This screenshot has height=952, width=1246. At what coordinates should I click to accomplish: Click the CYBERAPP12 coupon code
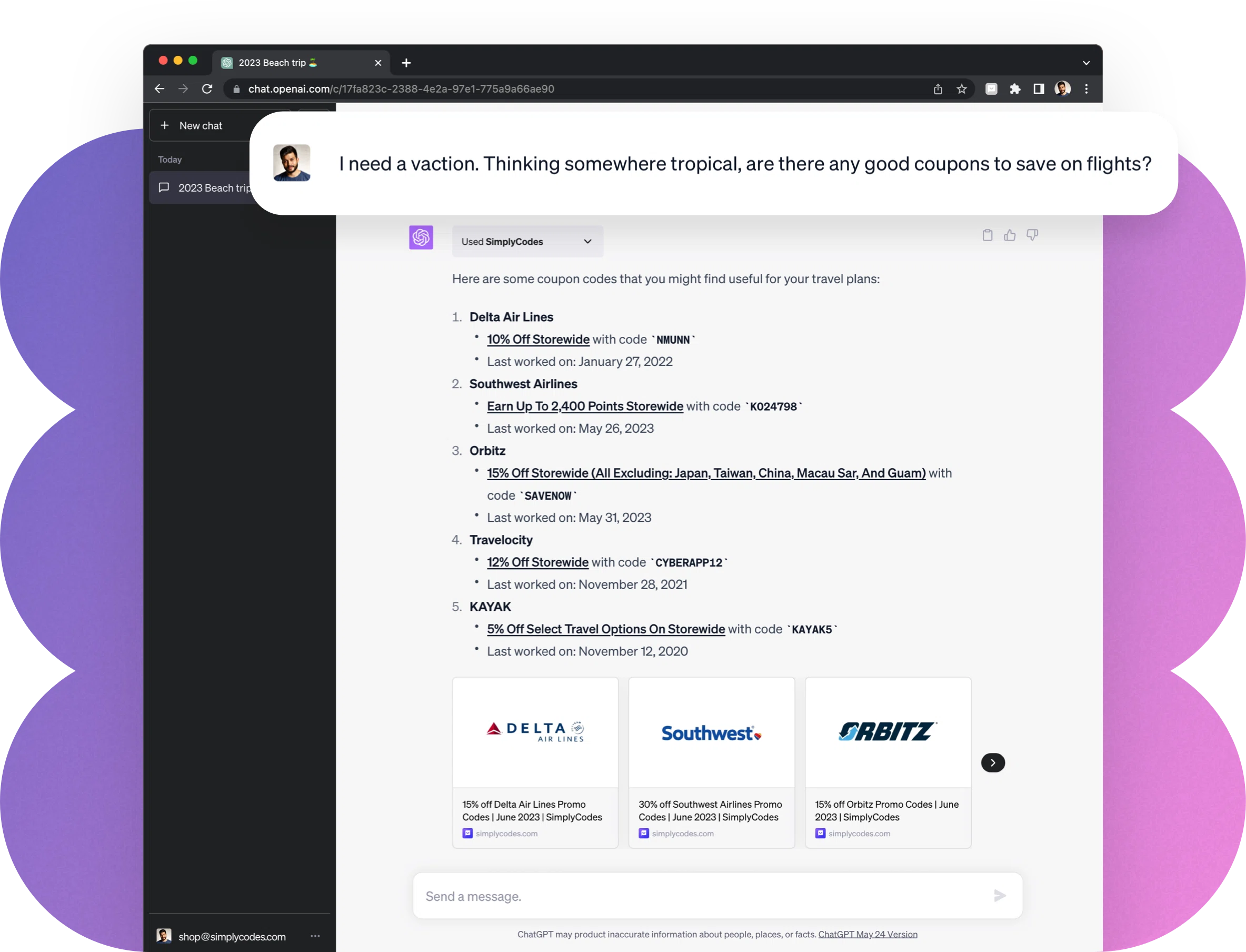click(689, 563)
